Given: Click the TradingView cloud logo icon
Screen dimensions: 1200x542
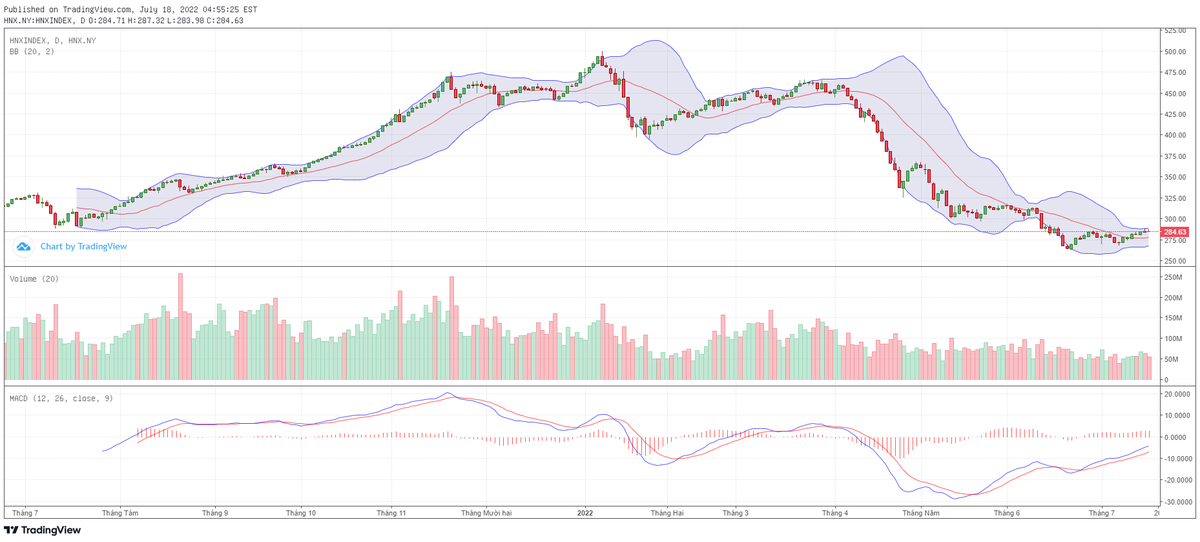Looking at the screenshot, I should [x=23, y=246].
